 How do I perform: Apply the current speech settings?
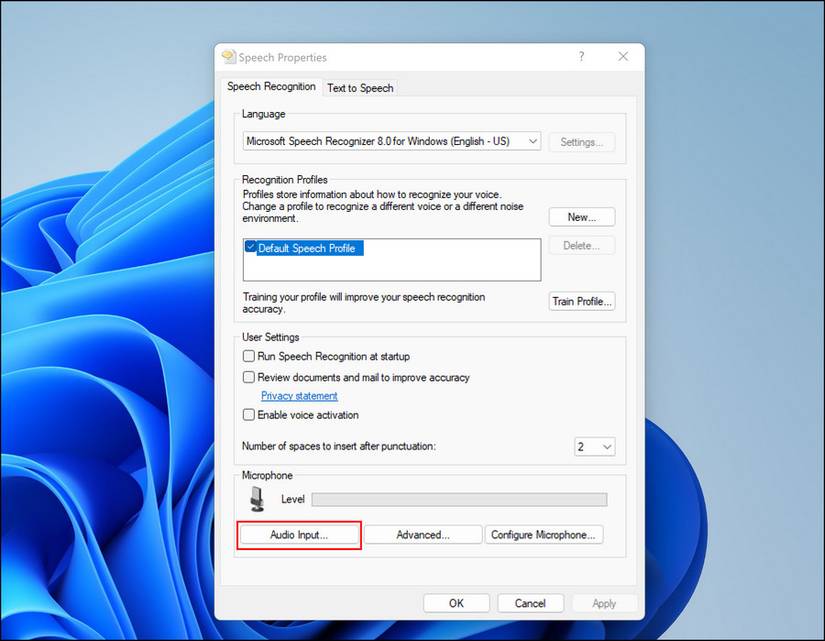604,603
